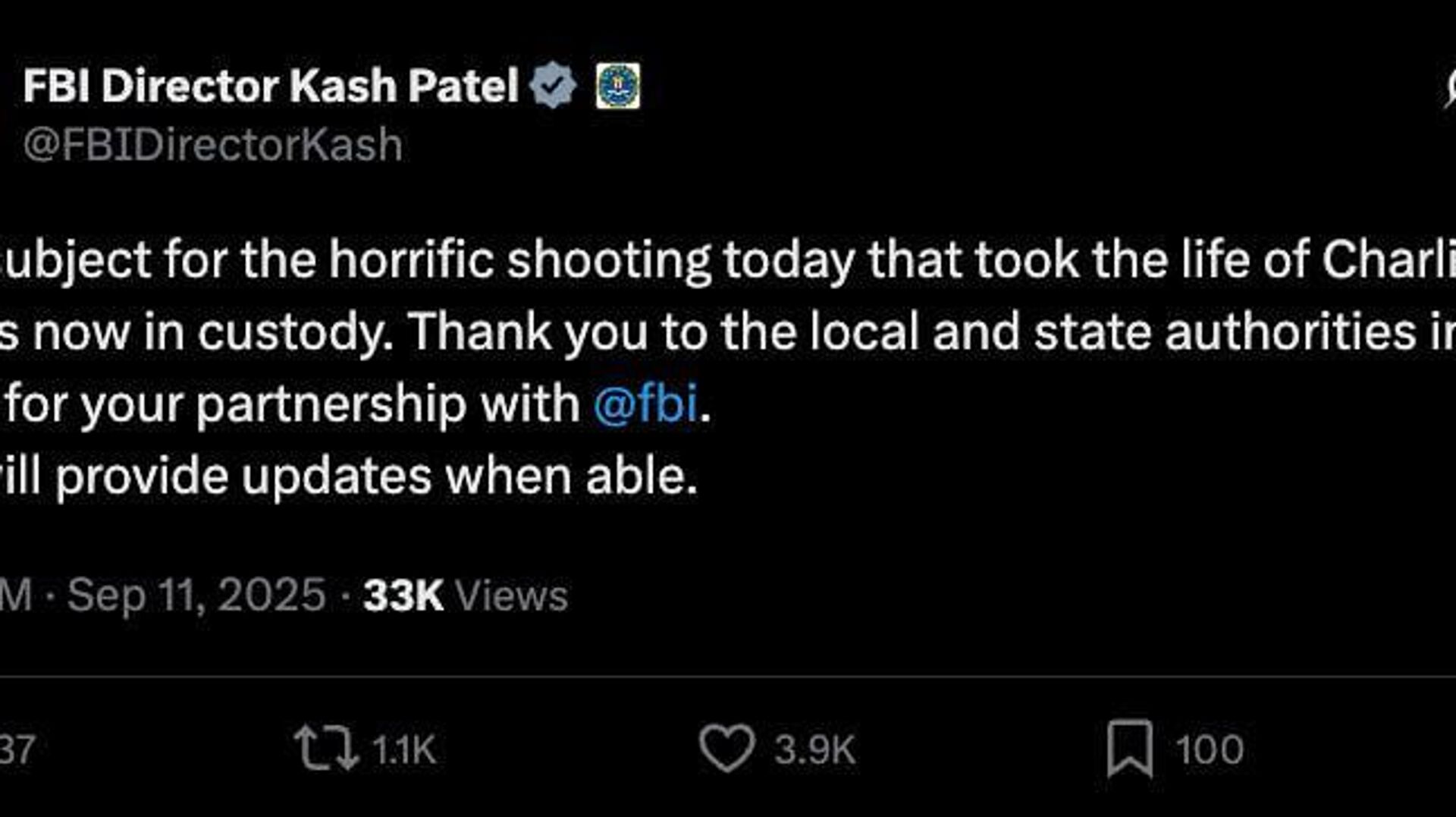Click the 'for your partnership with' text
The image size is (1456, 817).
point(293,404)
